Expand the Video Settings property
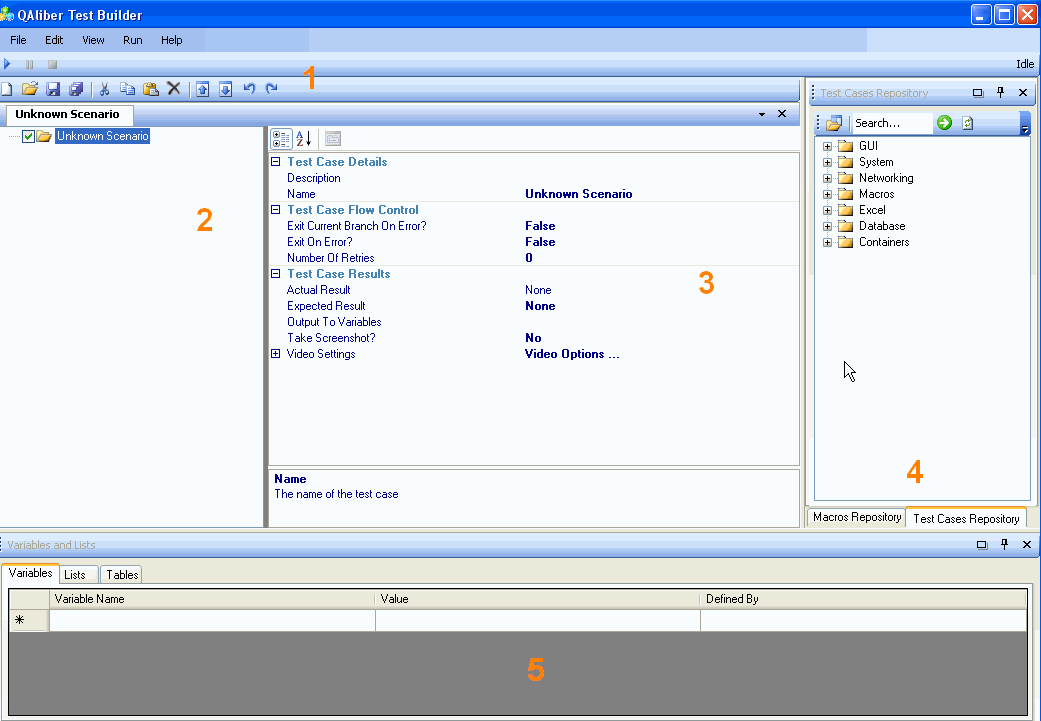 click(276, 354)
